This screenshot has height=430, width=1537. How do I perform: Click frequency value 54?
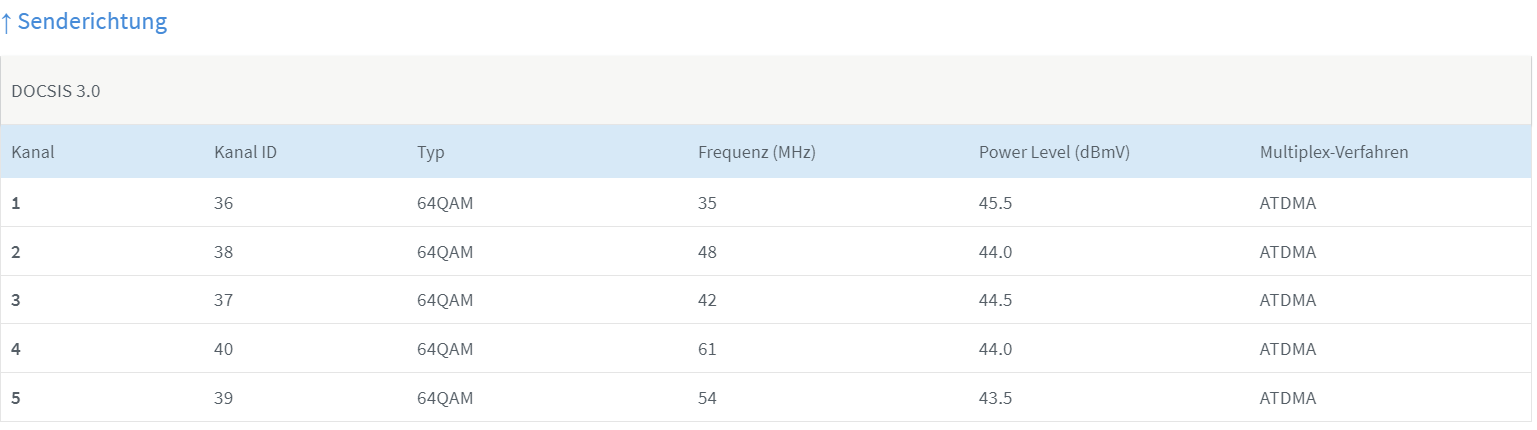point(707,399)
